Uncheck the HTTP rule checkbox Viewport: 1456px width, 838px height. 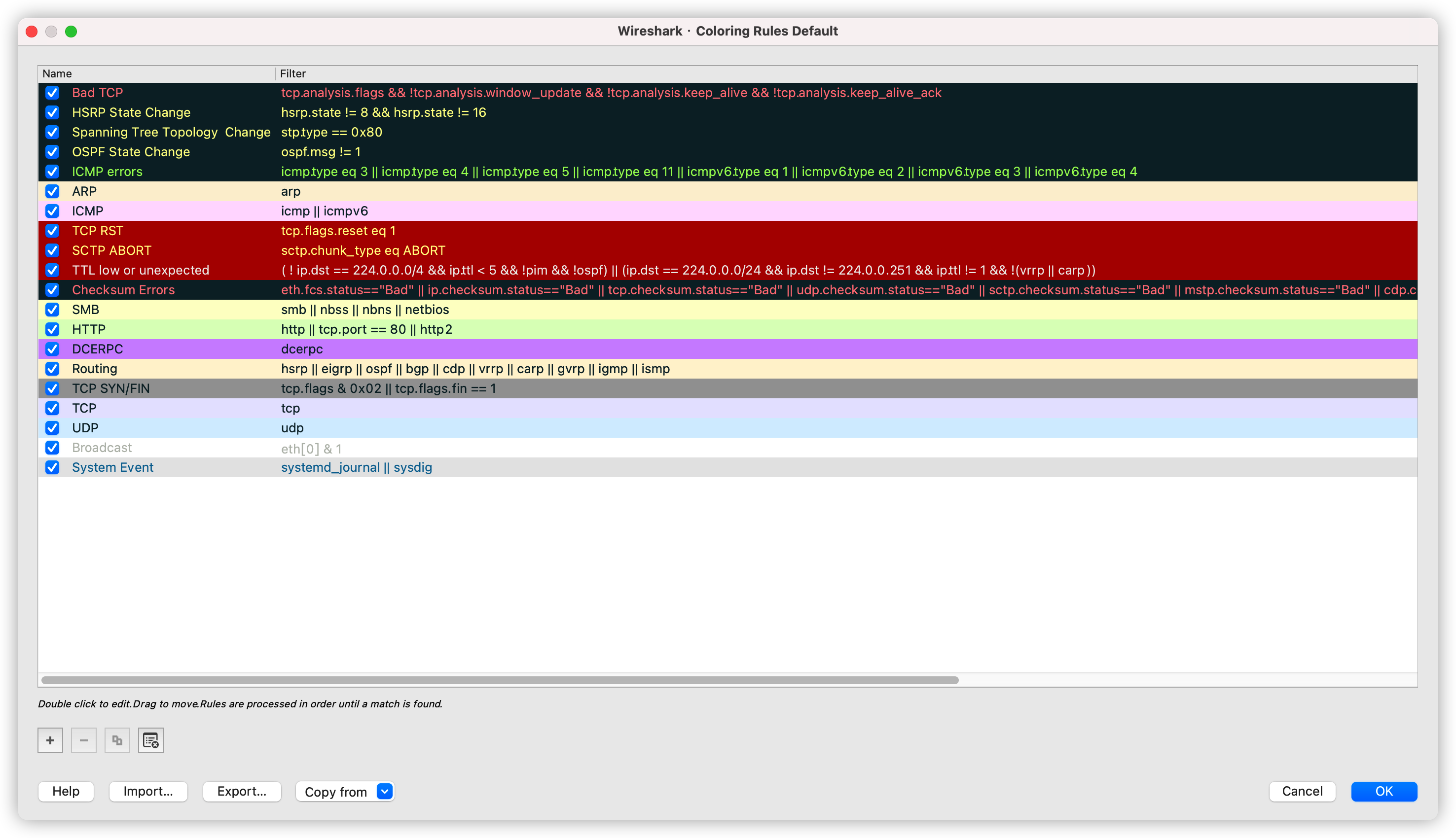[x=52, y=329]
